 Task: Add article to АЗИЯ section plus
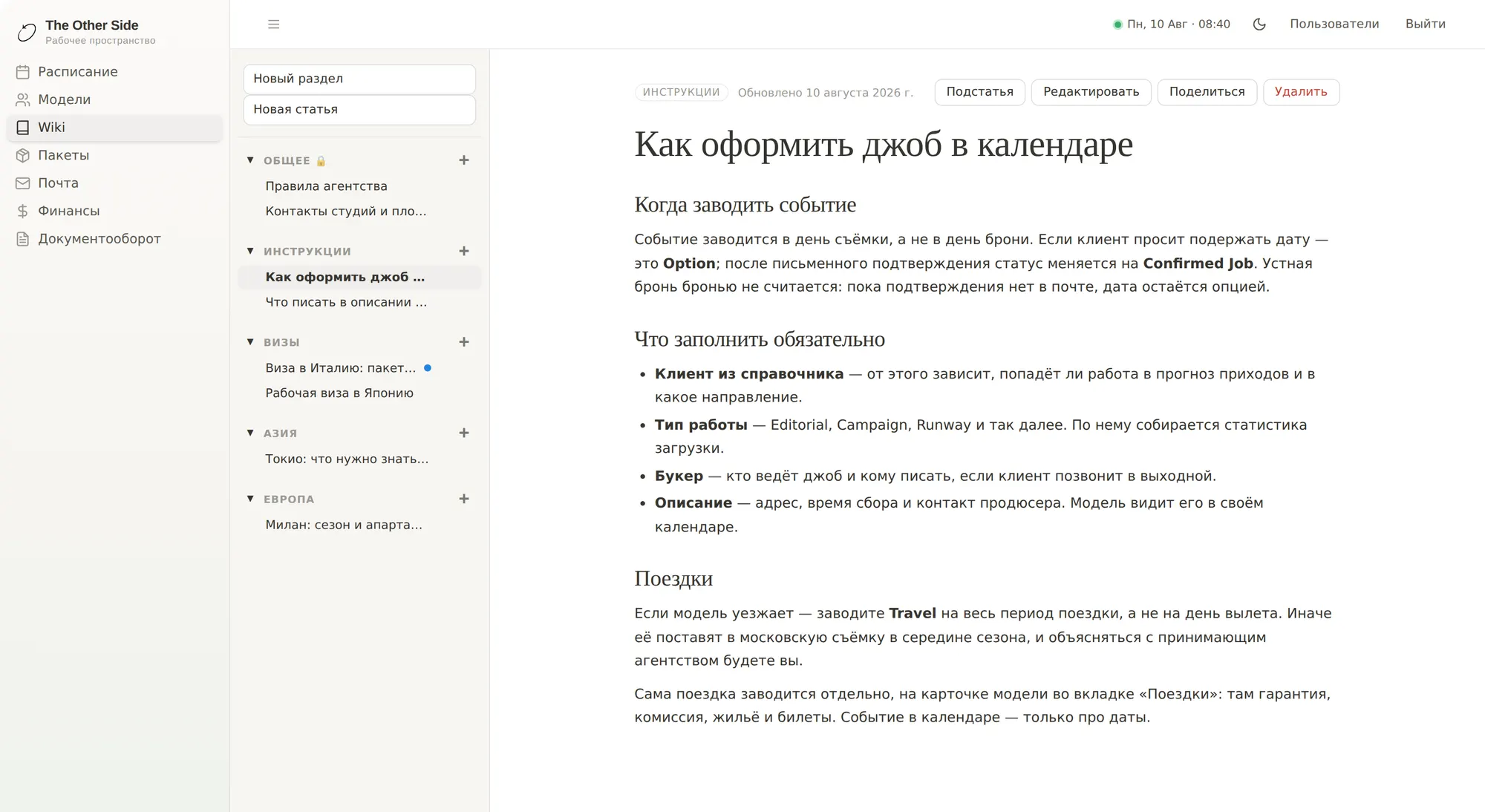(x=464, y=433)
